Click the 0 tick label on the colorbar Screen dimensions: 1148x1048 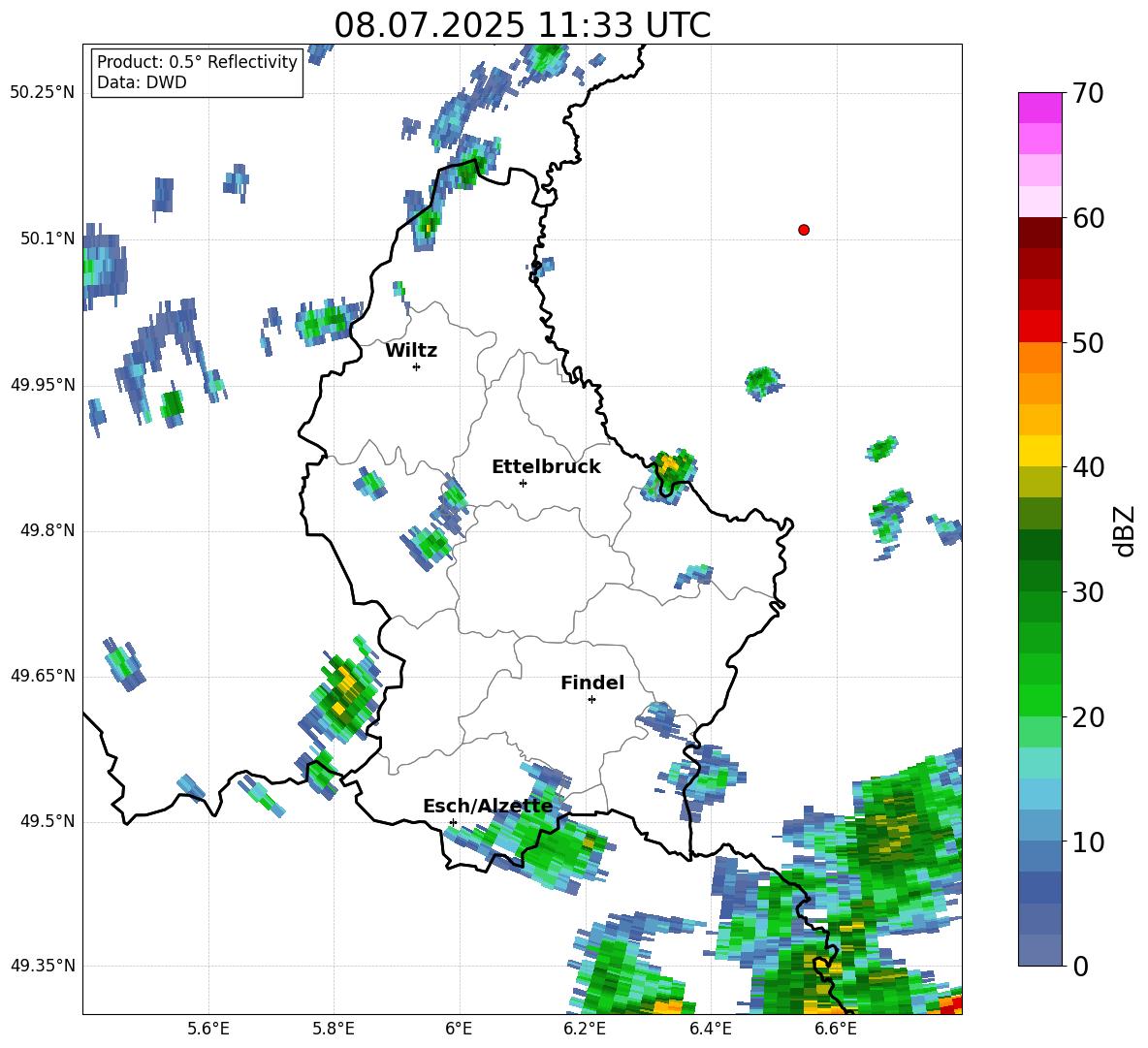(1080, 966)
